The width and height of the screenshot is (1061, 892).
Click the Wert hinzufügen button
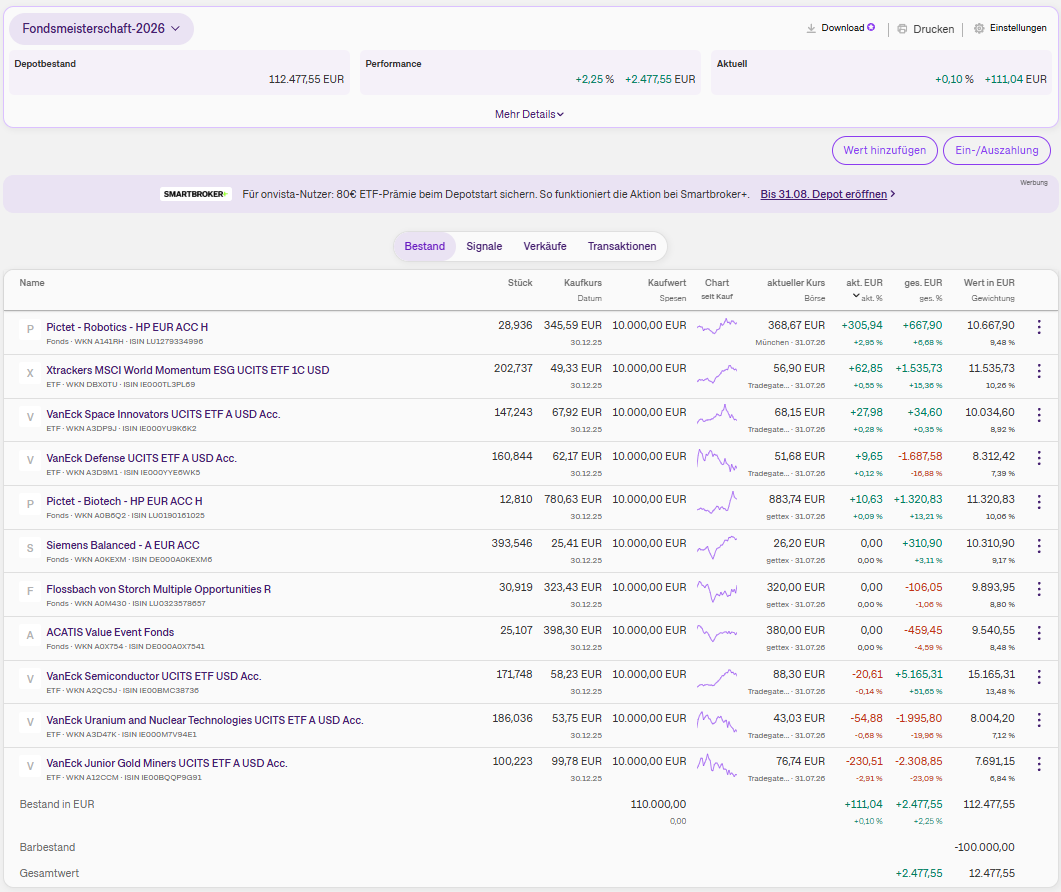(x=884, y=150)
